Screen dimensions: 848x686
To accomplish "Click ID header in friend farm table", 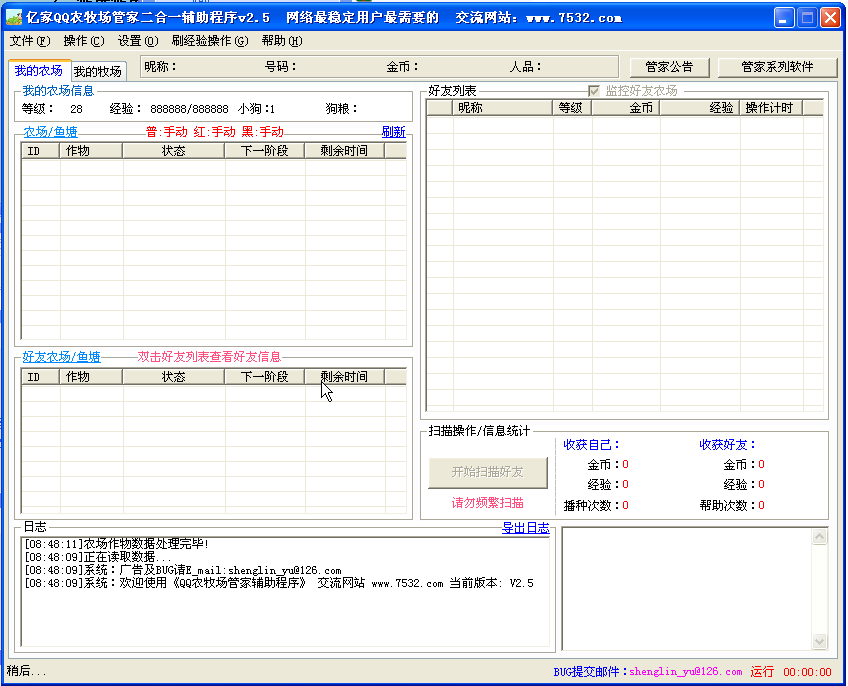I will click(x=41, y=377).
